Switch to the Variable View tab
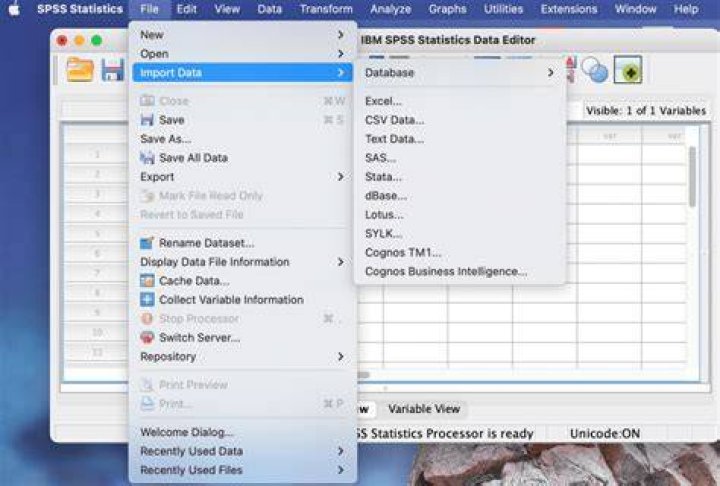 click(x=424, y=409)
